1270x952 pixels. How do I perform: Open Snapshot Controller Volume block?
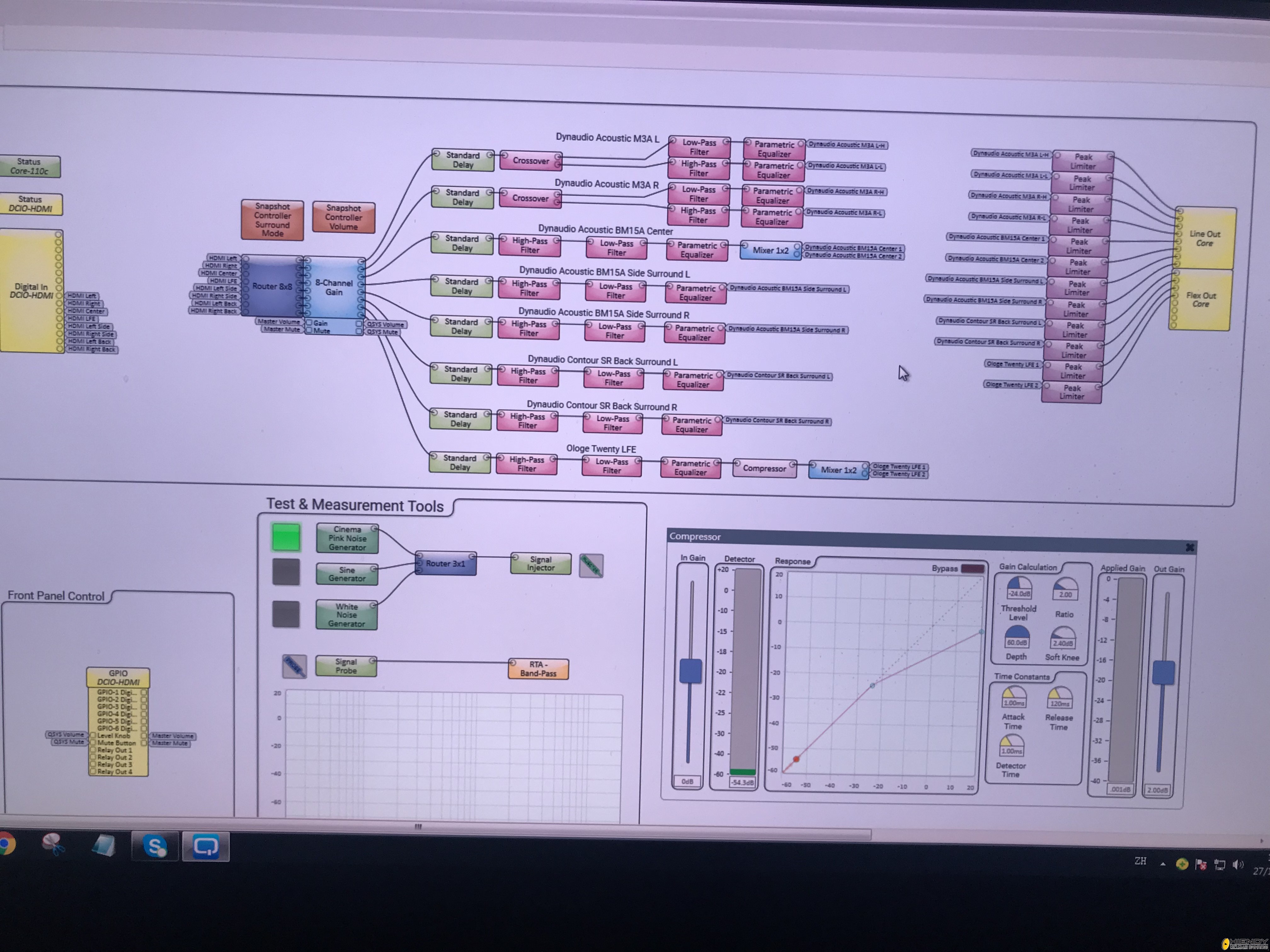tap(343, 218)
